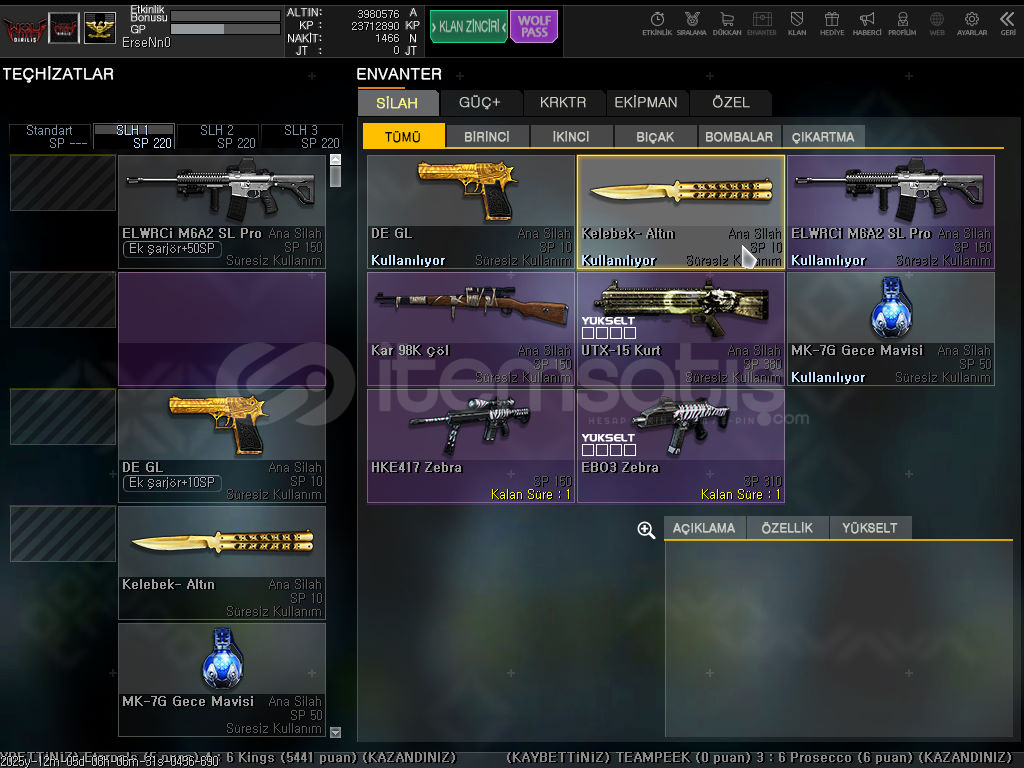
Task: Show only BIÇAK weapons filter
Action: coord(654,137)
